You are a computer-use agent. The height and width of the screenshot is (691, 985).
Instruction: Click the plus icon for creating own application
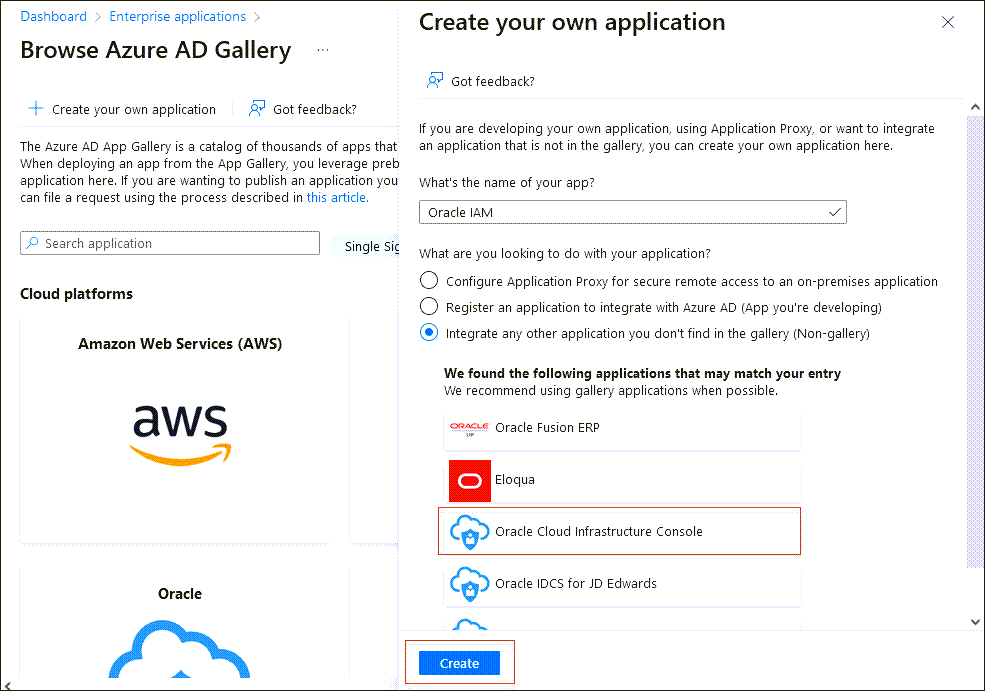pos(35,108)
